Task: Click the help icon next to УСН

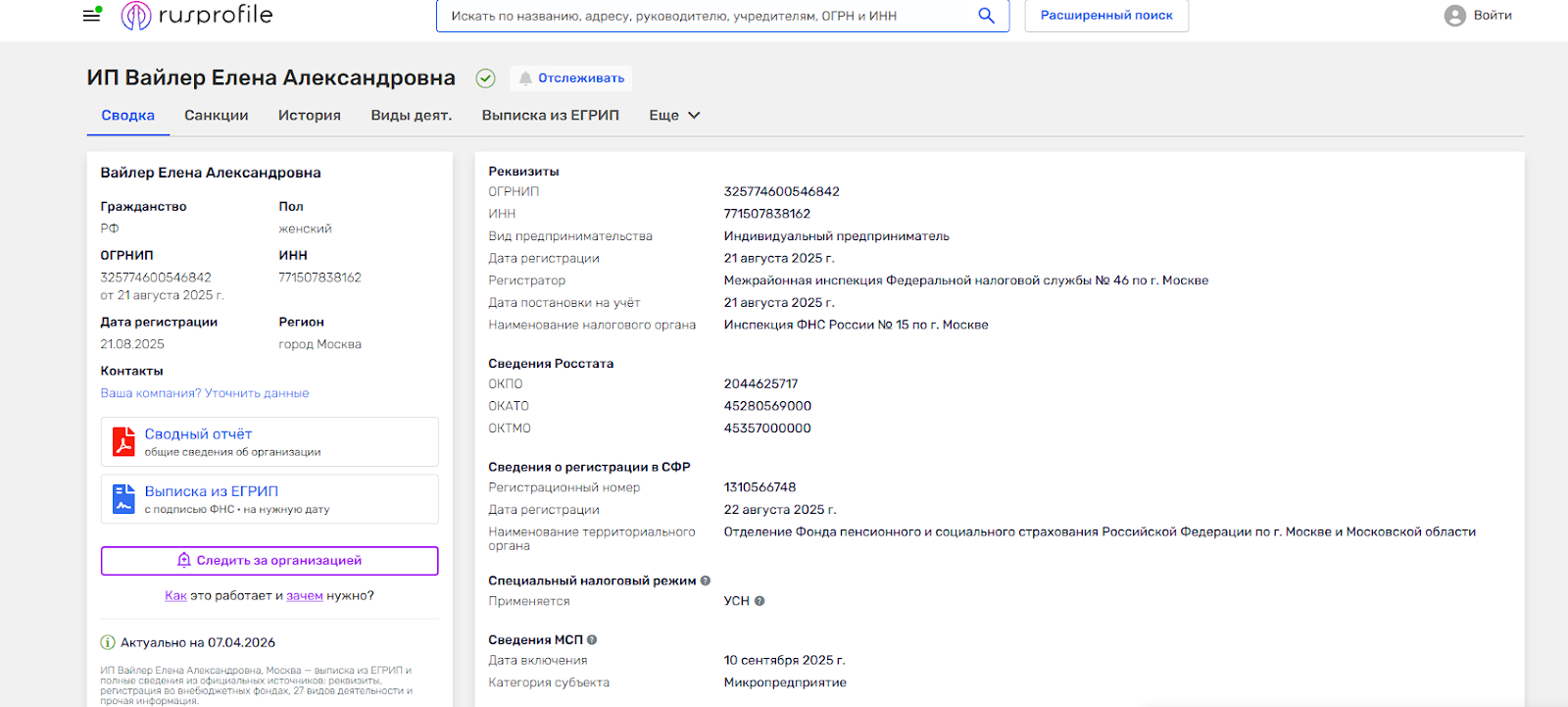Action: pyautogui.click(x=759, y=601)
